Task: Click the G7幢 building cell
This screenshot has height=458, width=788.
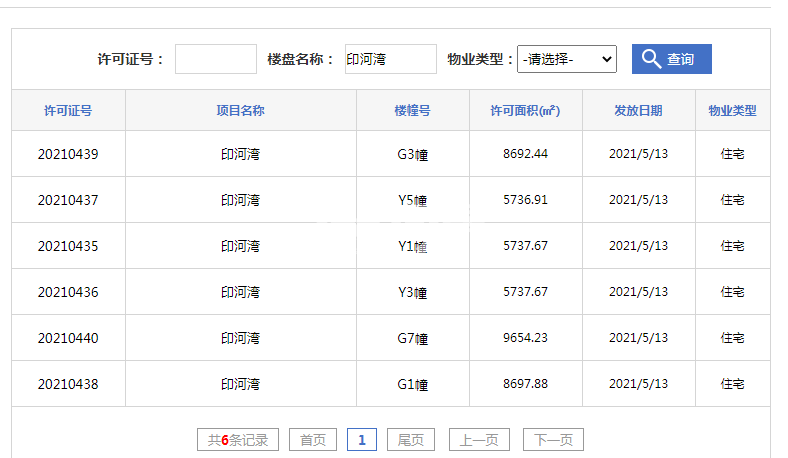Action: click(413, 339)
